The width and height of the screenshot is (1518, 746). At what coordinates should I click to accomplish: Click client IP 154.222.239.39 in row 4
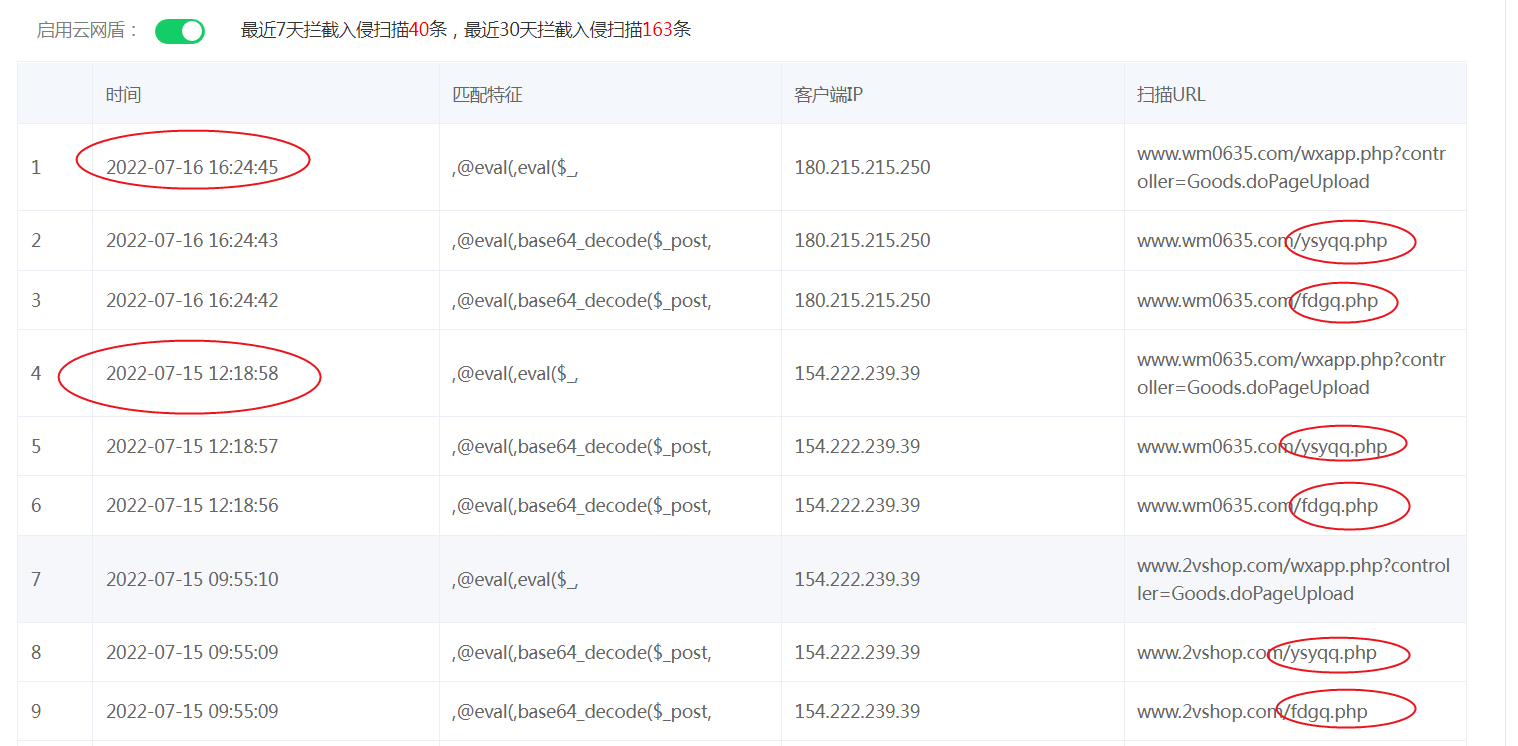pyautogui.click(x=857, y=373)
